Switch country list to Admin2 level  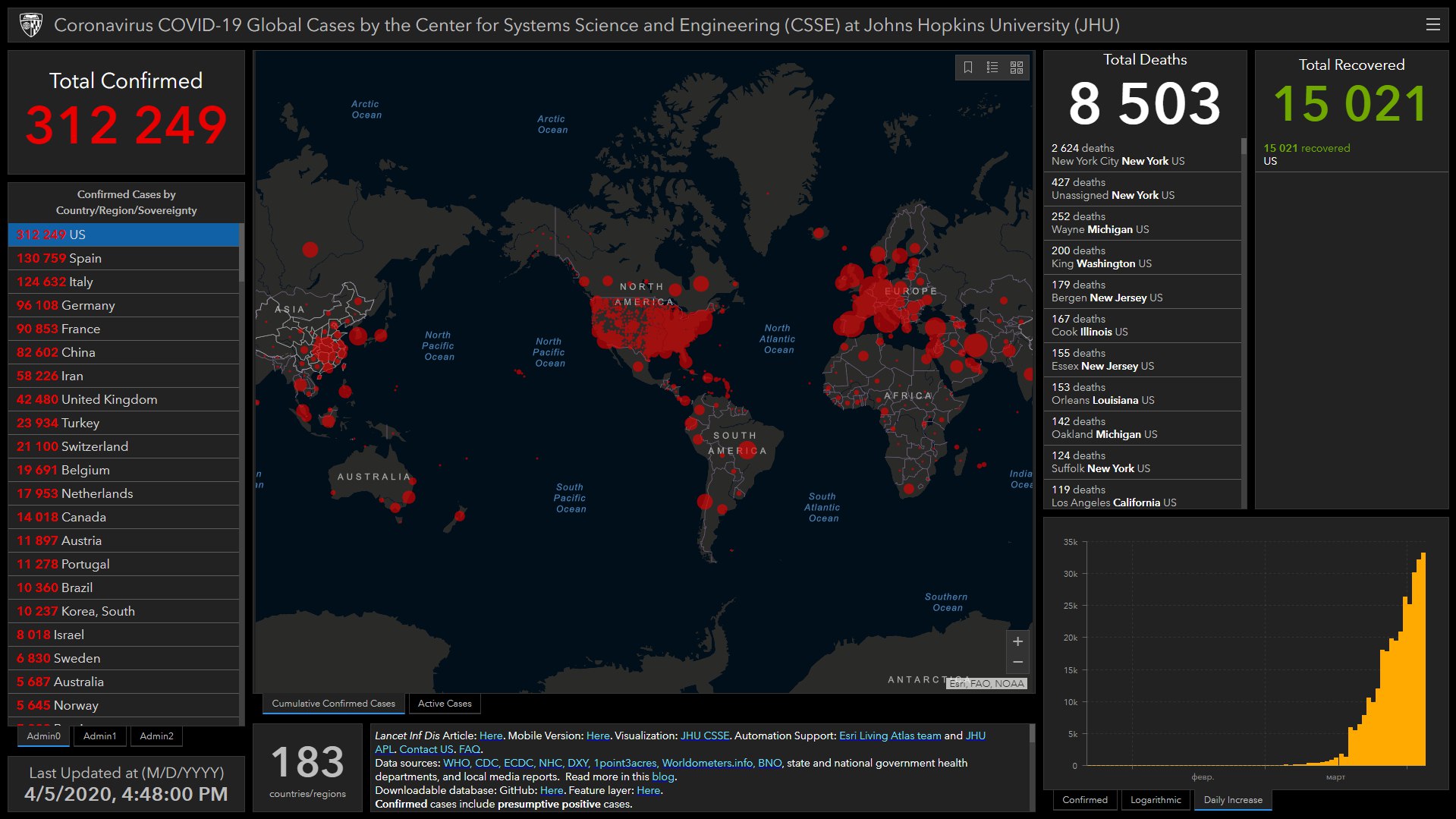156,736
